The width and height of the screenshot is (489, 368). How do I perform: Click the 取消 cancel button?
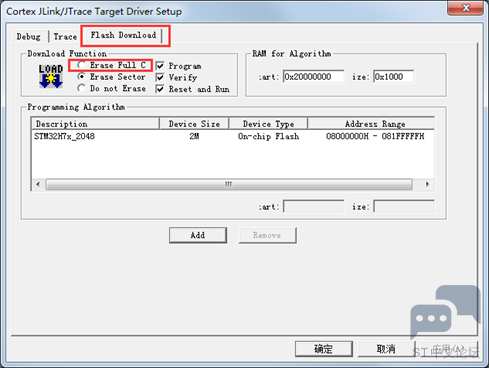(386, 349)
